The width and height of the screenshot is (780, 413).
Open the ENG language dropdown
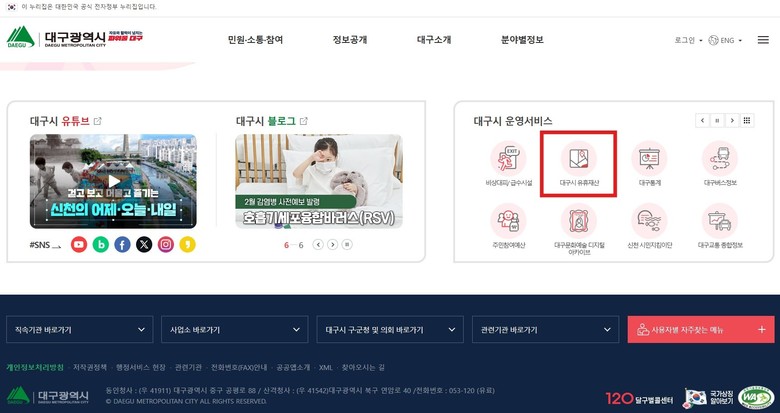tap(725, 40)
